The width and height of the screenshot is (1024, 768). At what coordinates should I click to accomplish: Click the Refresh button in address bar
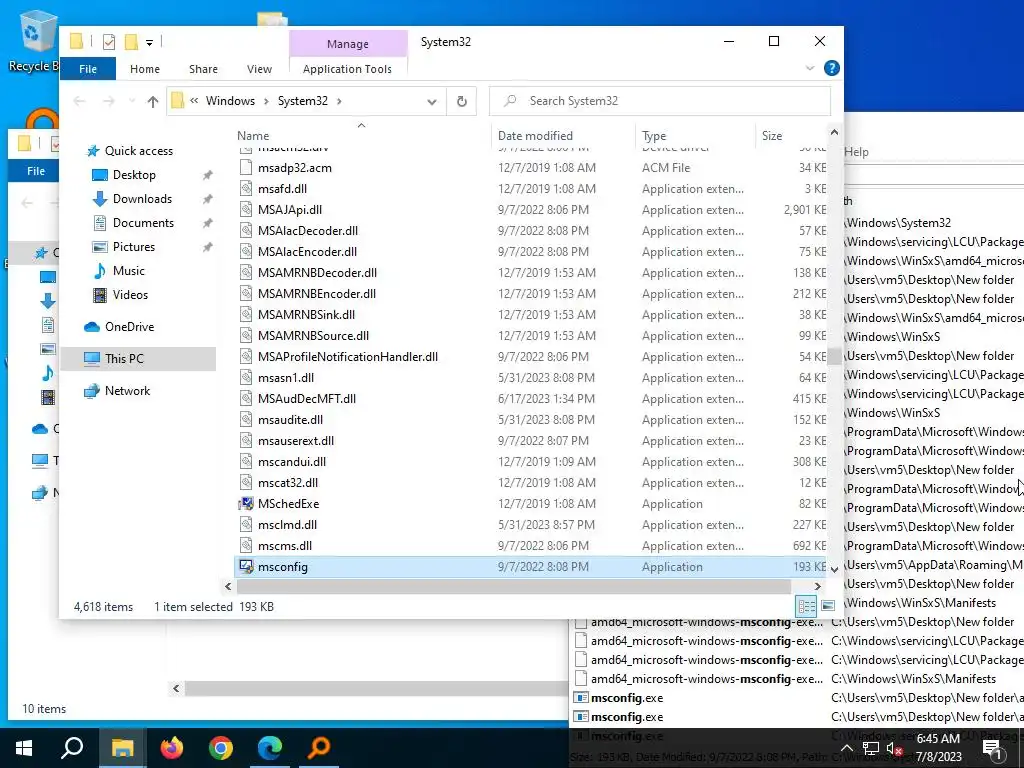click(462, 101)
